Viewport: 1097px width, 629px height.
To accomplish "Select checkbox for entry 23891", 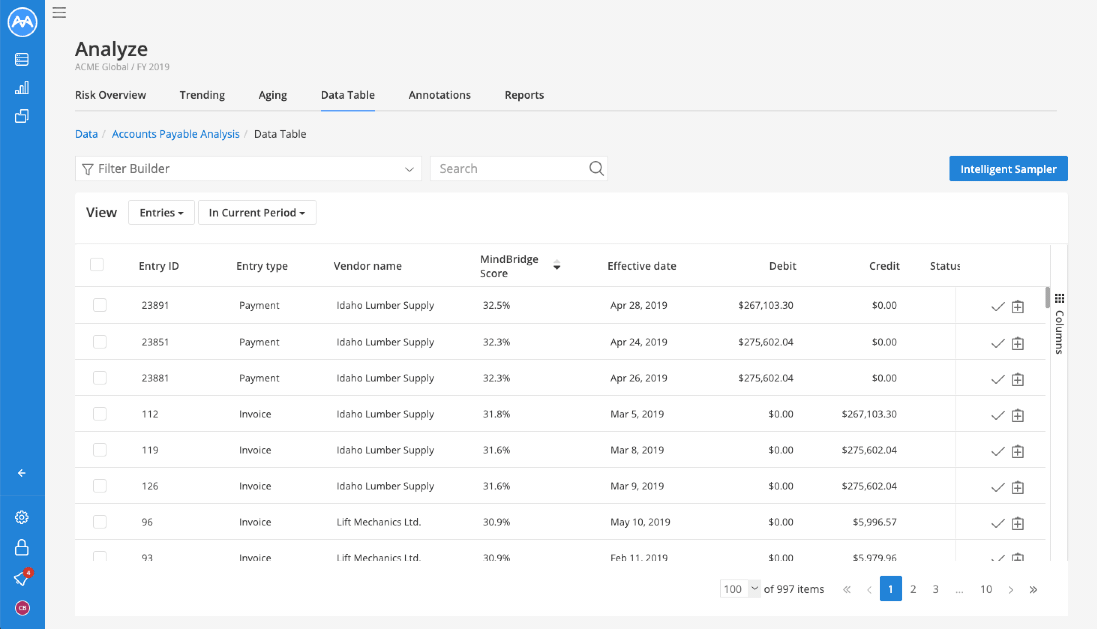I will [99, 305].
